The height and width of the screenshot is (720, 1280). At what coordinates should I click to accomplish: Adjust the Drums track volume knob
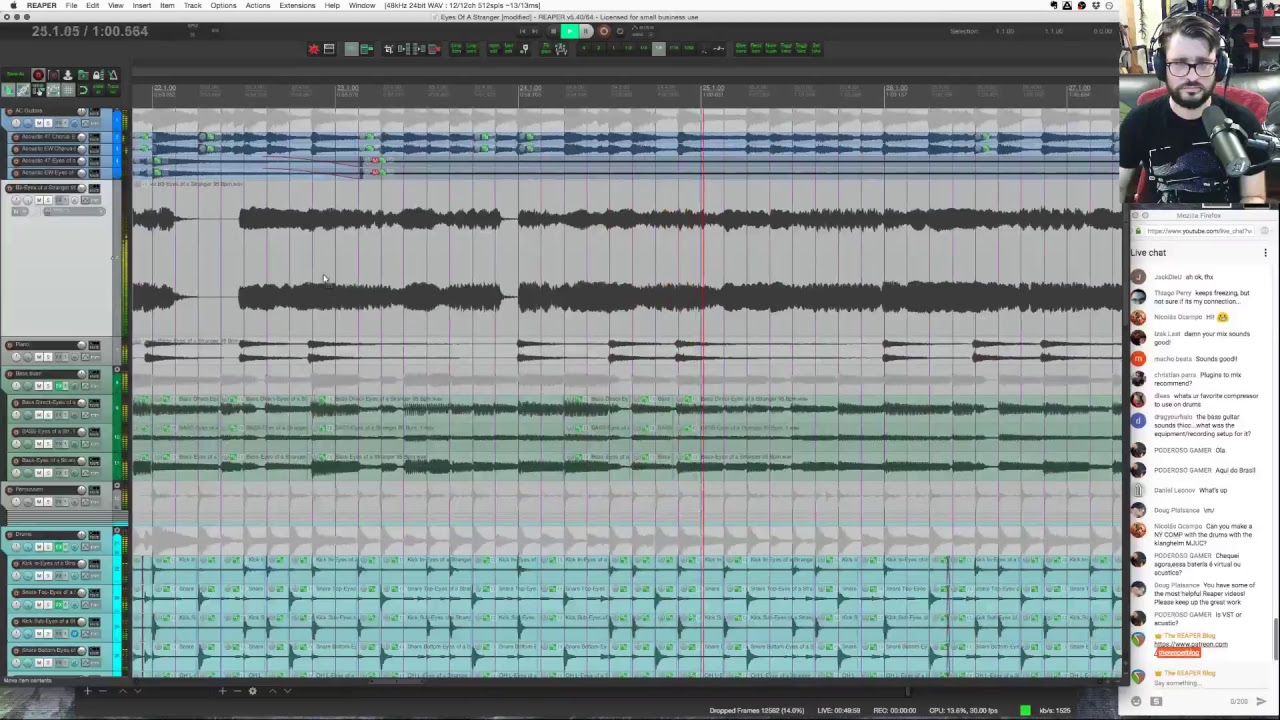click(x=82, y=535)
